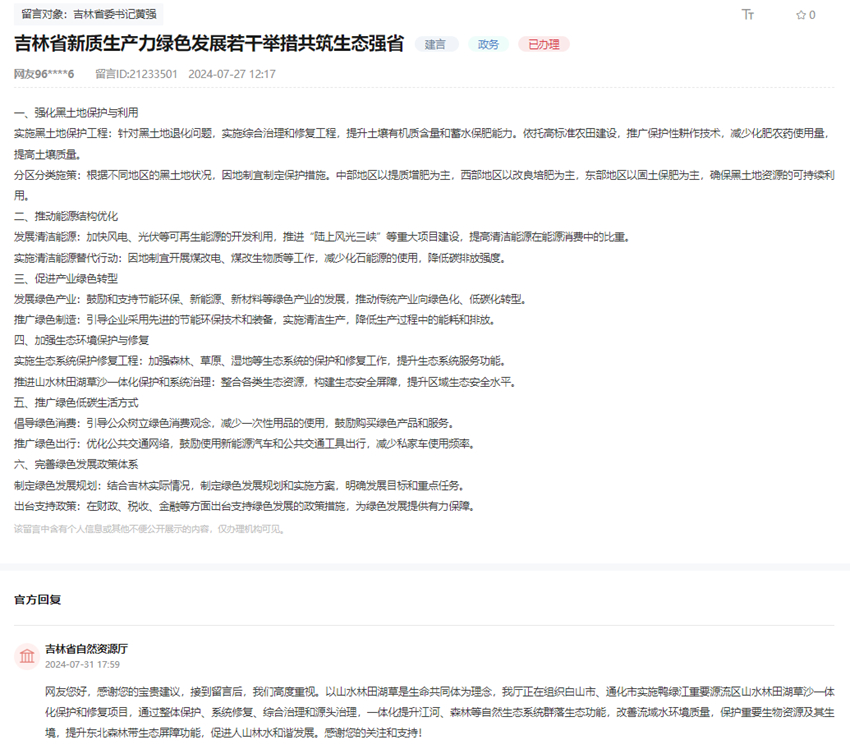The width and height of the screenshot is (850, 749).
Task: Click the heading 二、推动能源结构优化
Action: [66, 216]
